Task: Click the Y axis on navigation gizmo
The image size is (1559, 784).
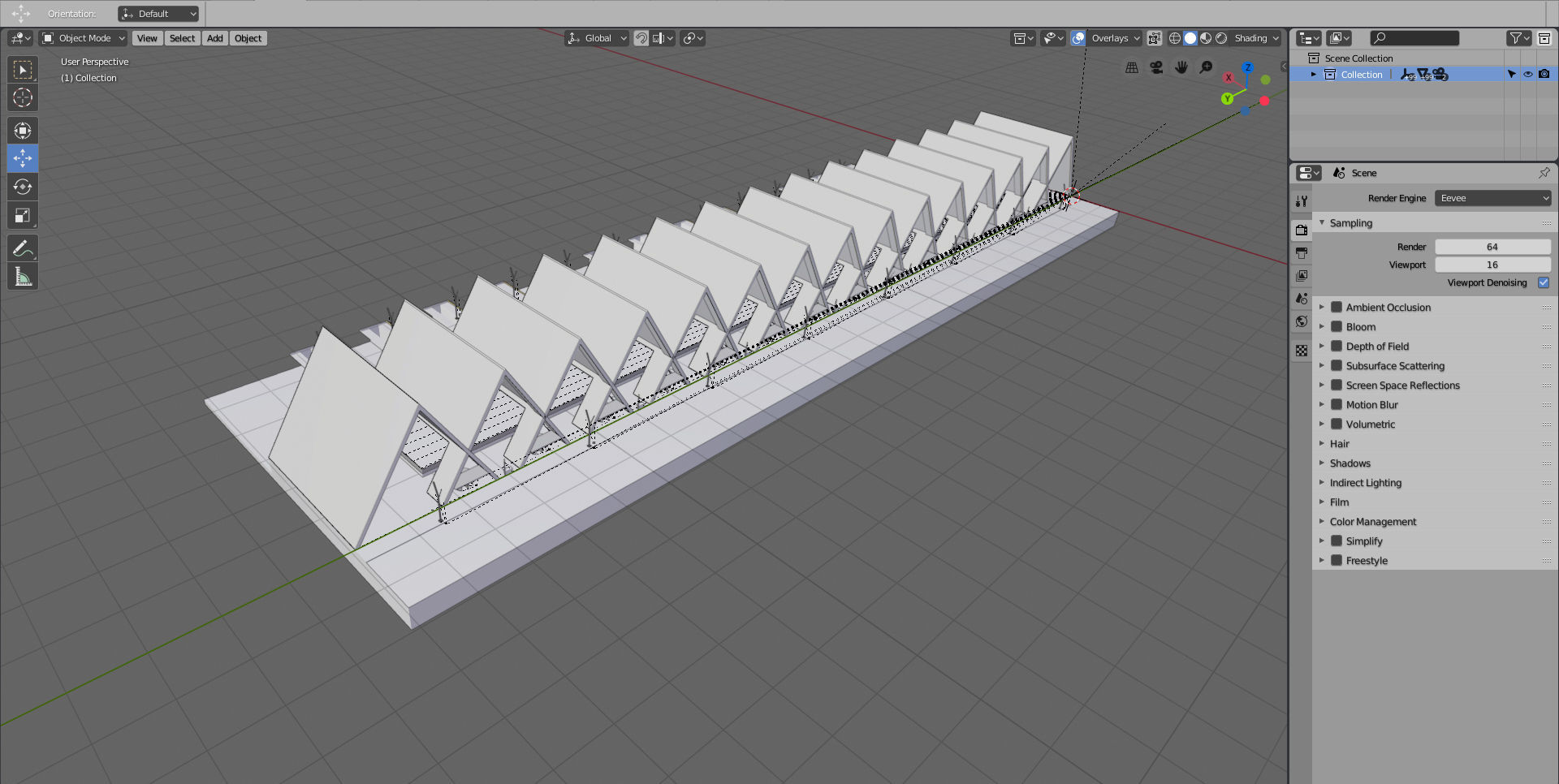Action: (x=1227, y=98)
